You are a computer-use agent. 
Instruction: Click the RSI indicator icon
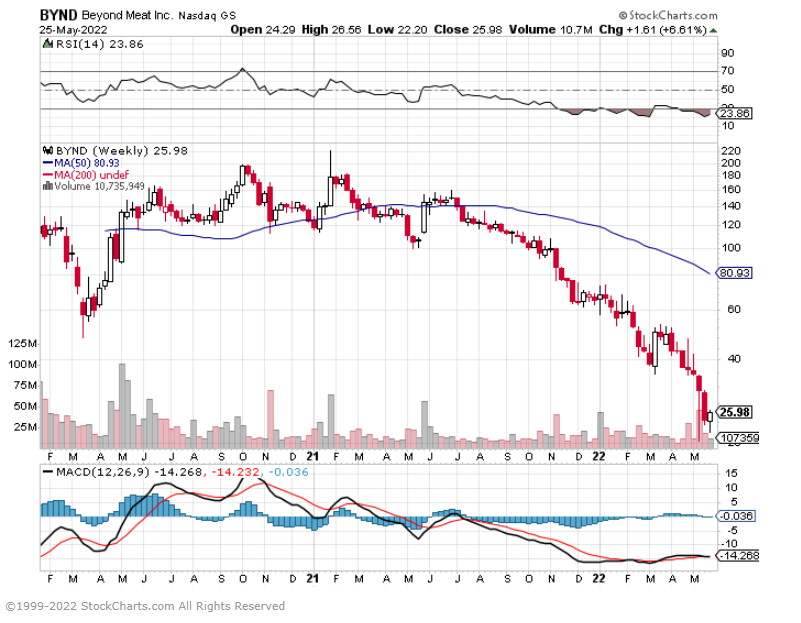pos(48,44)
